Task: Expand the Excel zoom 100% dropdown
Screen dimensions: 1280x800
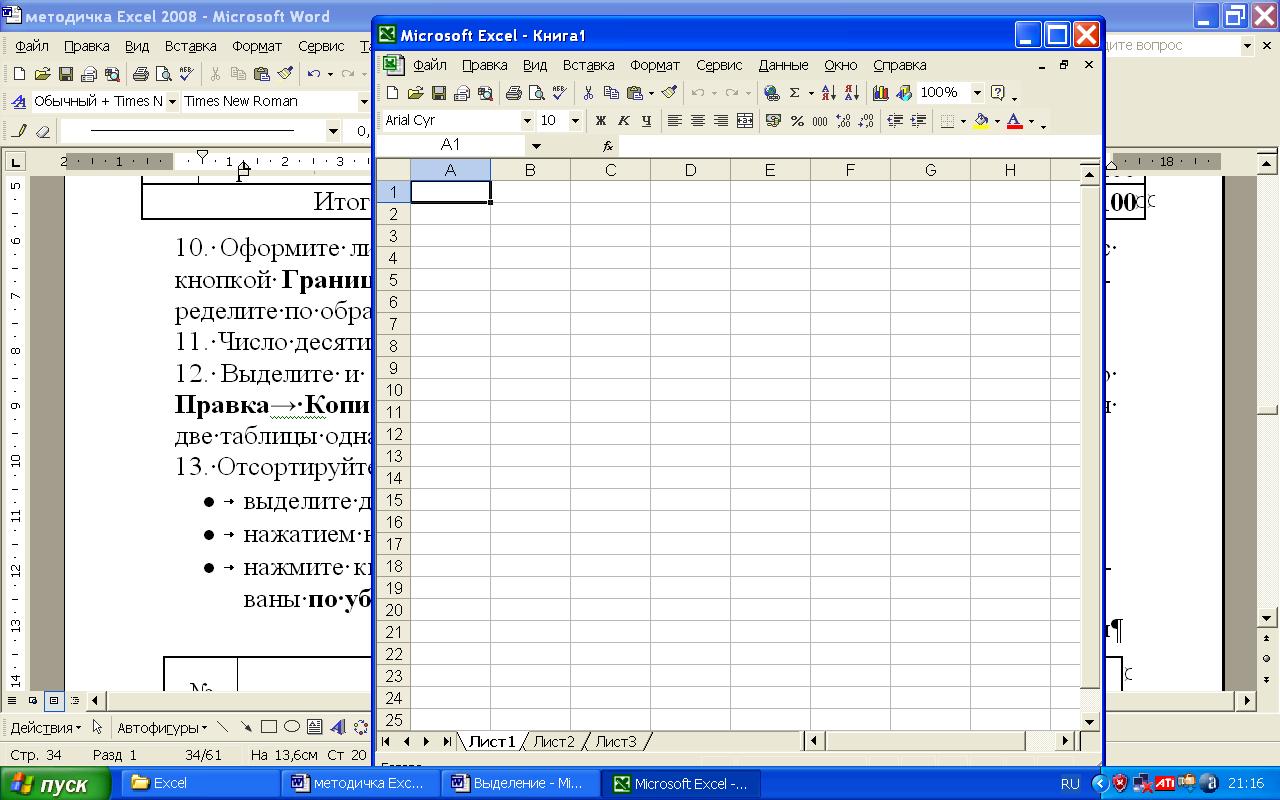Action: tap(977, 93)
